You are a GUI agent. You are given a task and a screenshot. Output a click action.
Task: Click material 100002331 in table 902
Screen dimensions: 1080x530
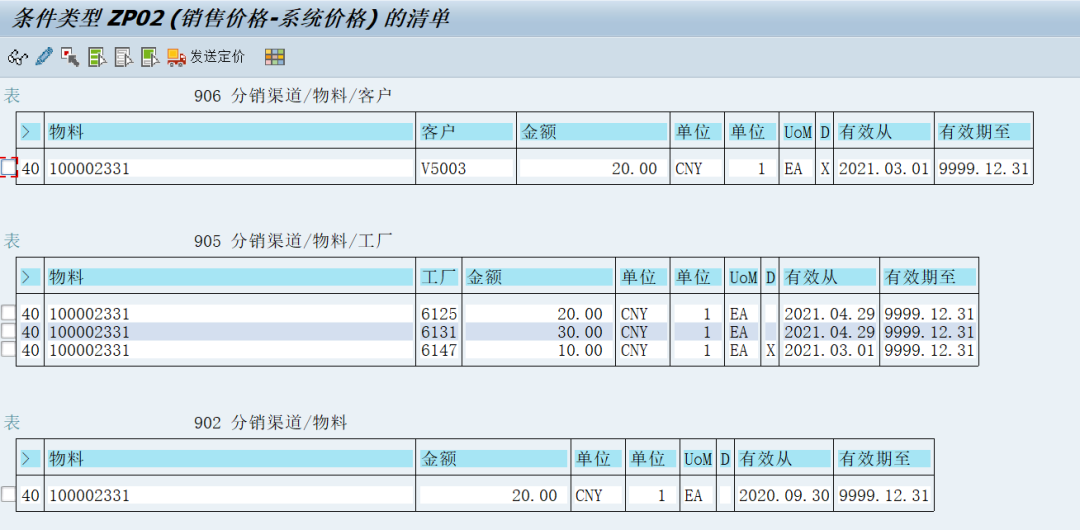230,496
